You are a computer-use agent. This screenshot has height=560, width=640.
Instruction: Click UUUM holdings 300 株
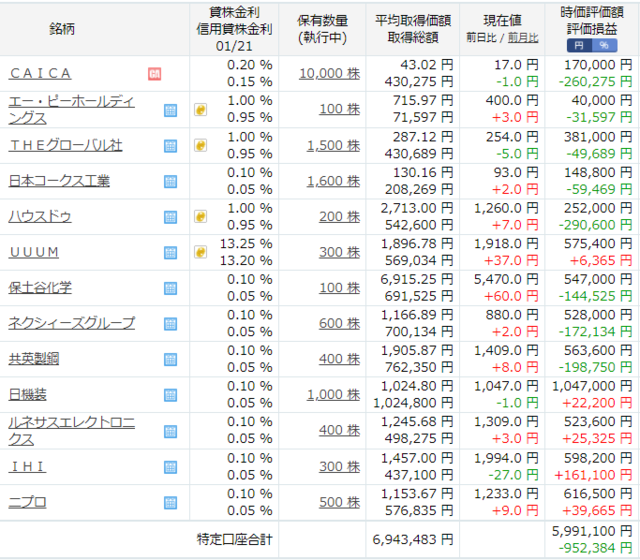[x=340, y=252]
